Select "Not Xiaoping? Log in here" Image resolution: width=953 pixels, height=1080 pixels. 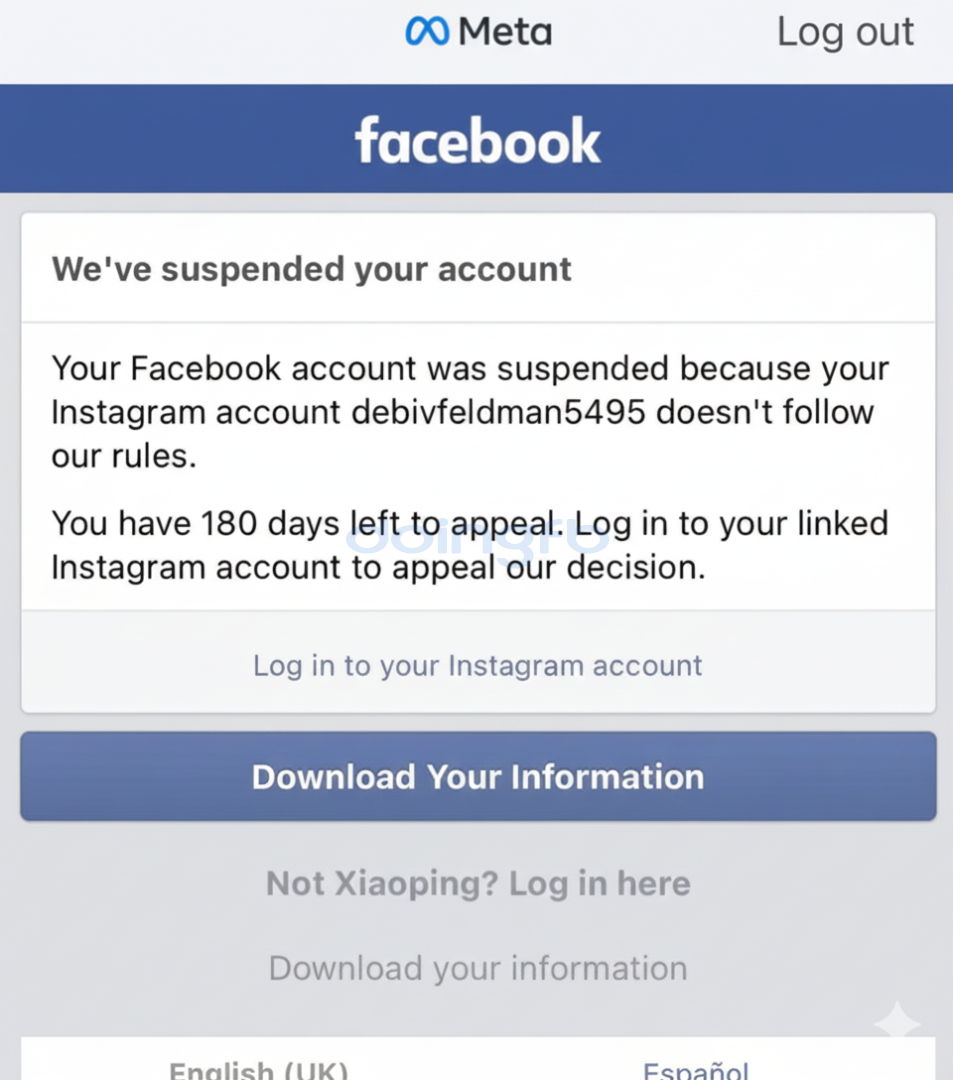tap(477, 883)
